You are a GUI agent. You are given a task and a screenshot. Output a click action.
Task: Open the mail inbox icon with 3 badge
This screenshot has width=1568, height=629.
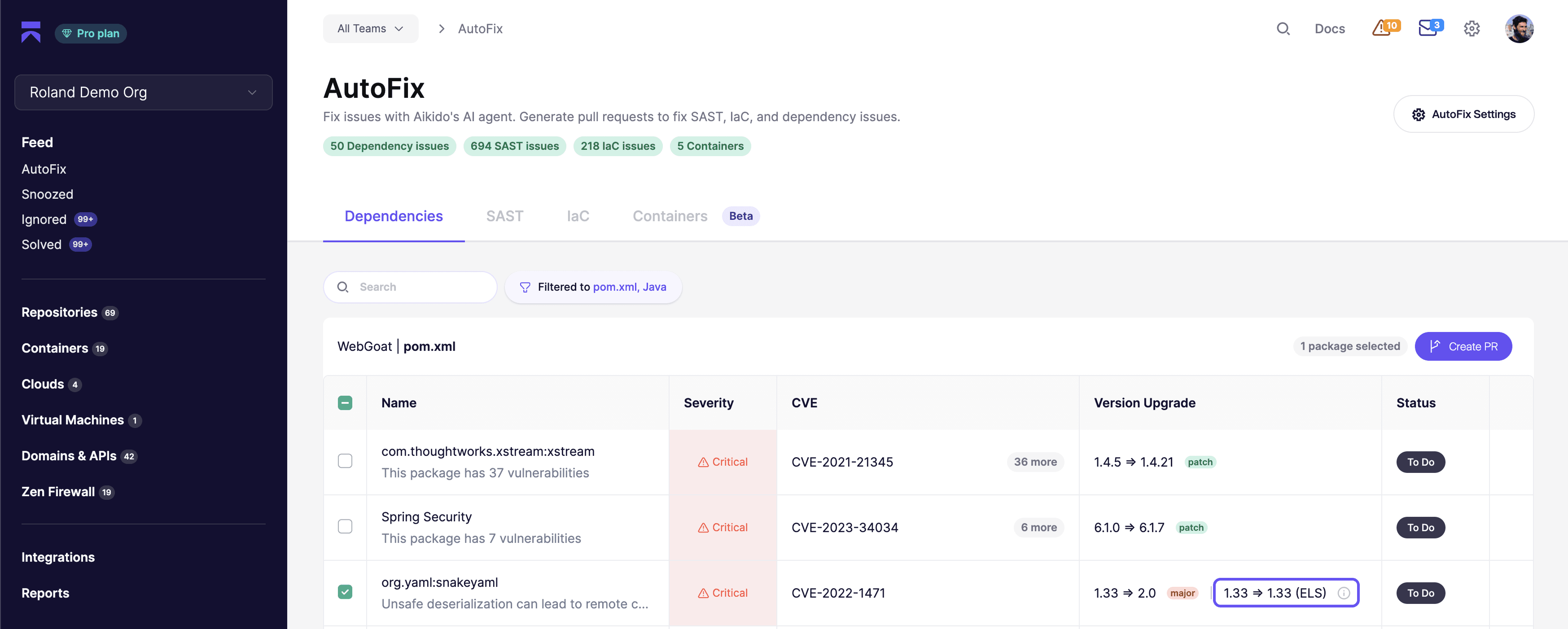(x=1430, y=28)
